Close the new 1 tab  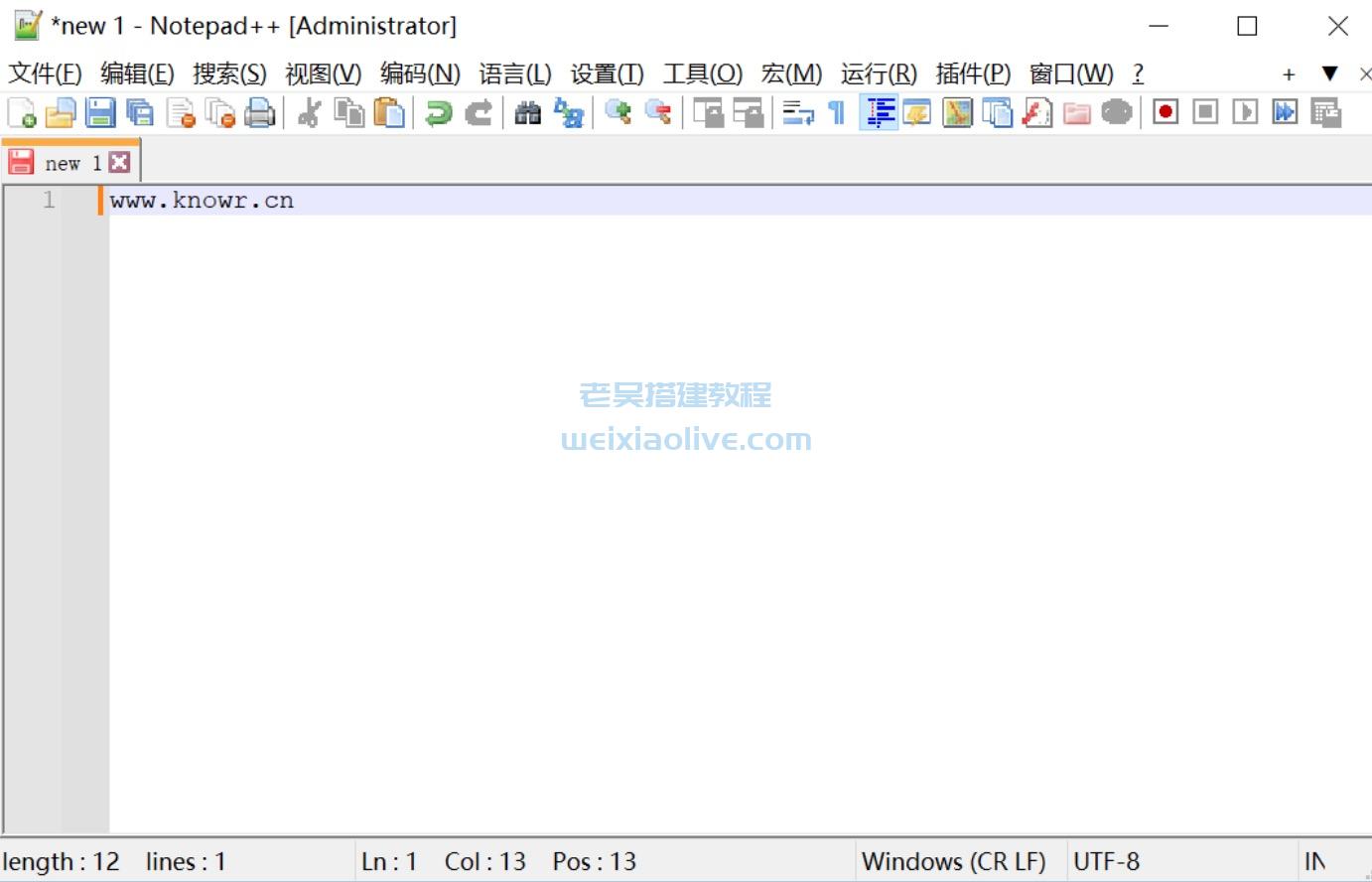coord(119,161)
